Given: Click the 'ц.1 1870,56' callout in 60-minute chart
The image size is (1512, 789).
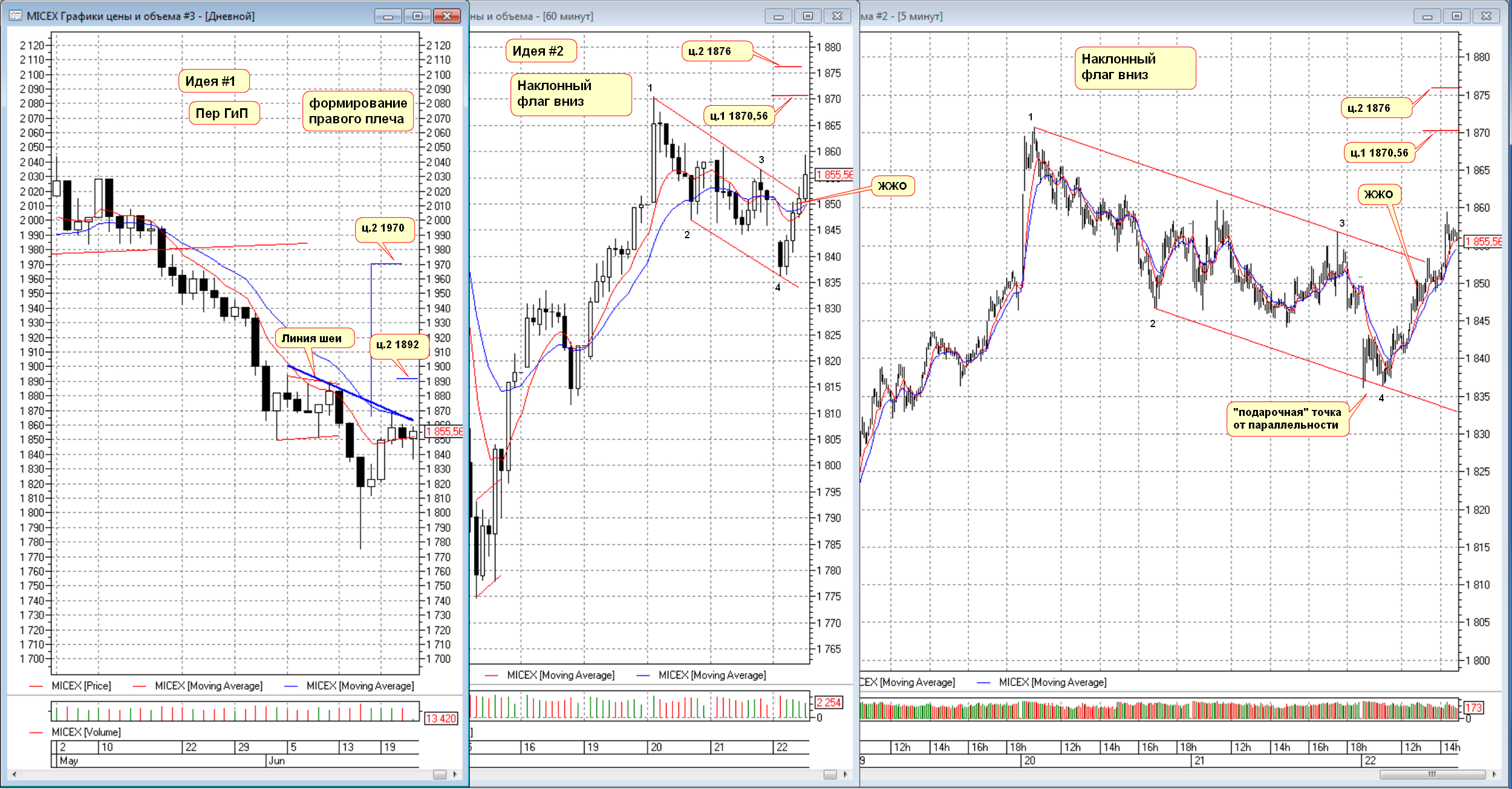Looking at the screenshot, I should coord(738,116).
